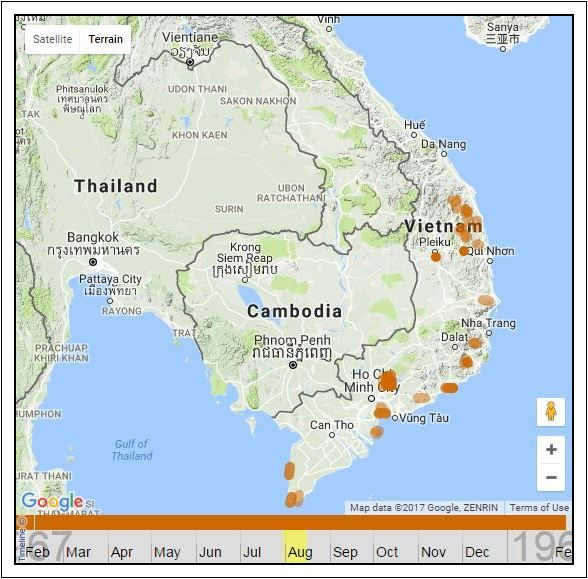Zoom out with the minus button

click(551, 477)
